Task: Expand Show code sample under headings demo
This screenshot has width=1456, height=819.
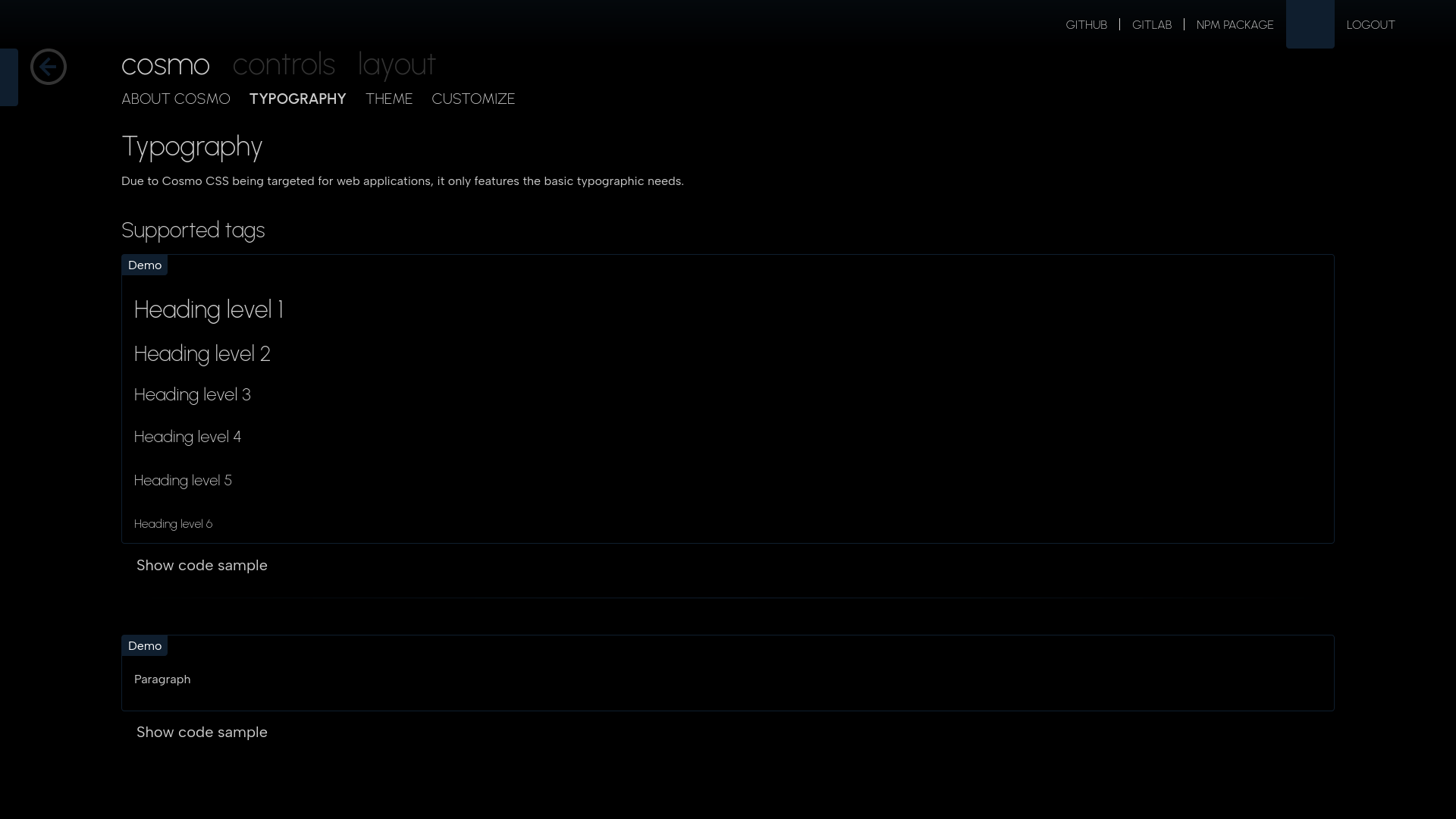Action: coord(202,565)
